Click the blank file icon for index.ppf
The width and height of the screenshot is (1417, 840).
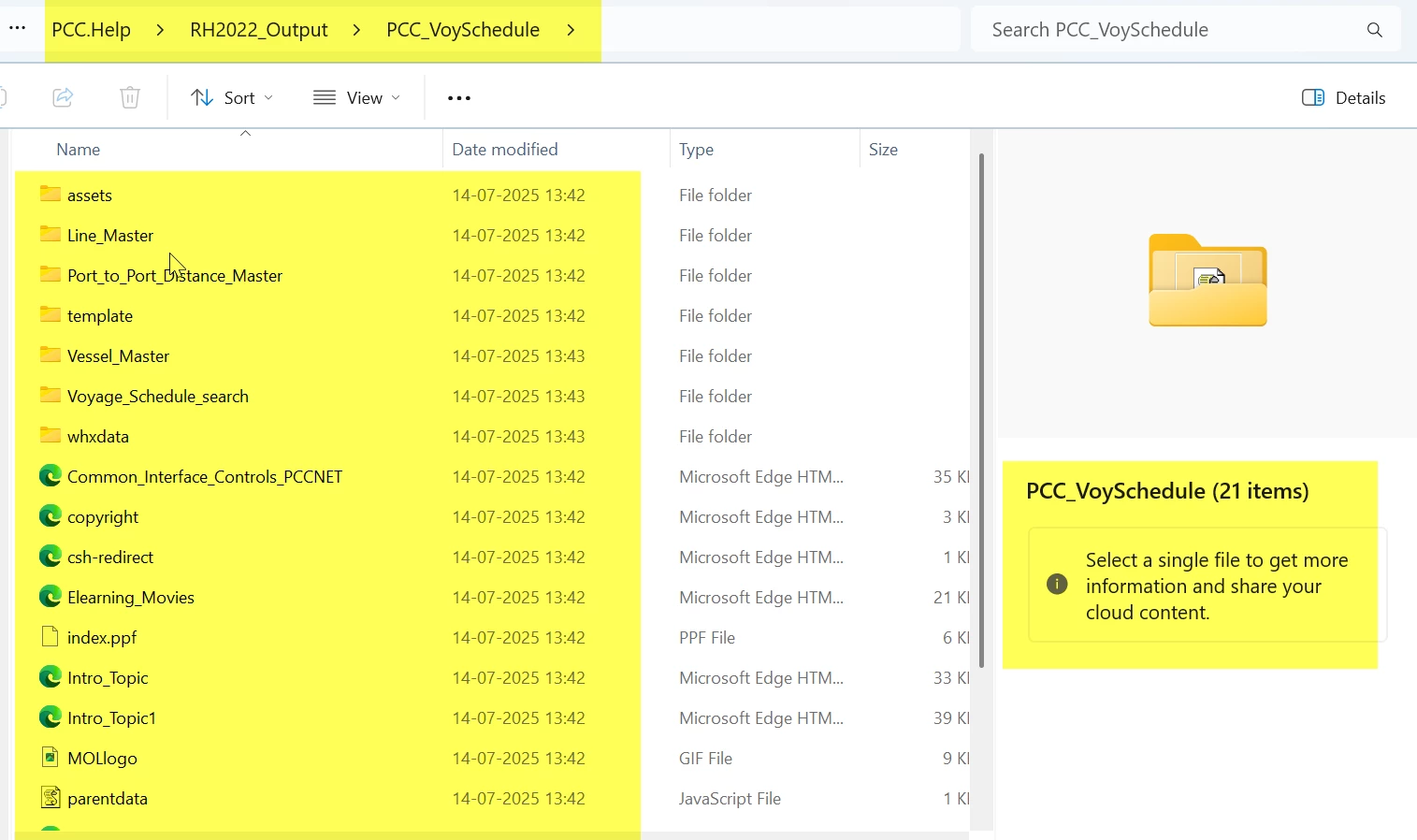pos(51,637)
